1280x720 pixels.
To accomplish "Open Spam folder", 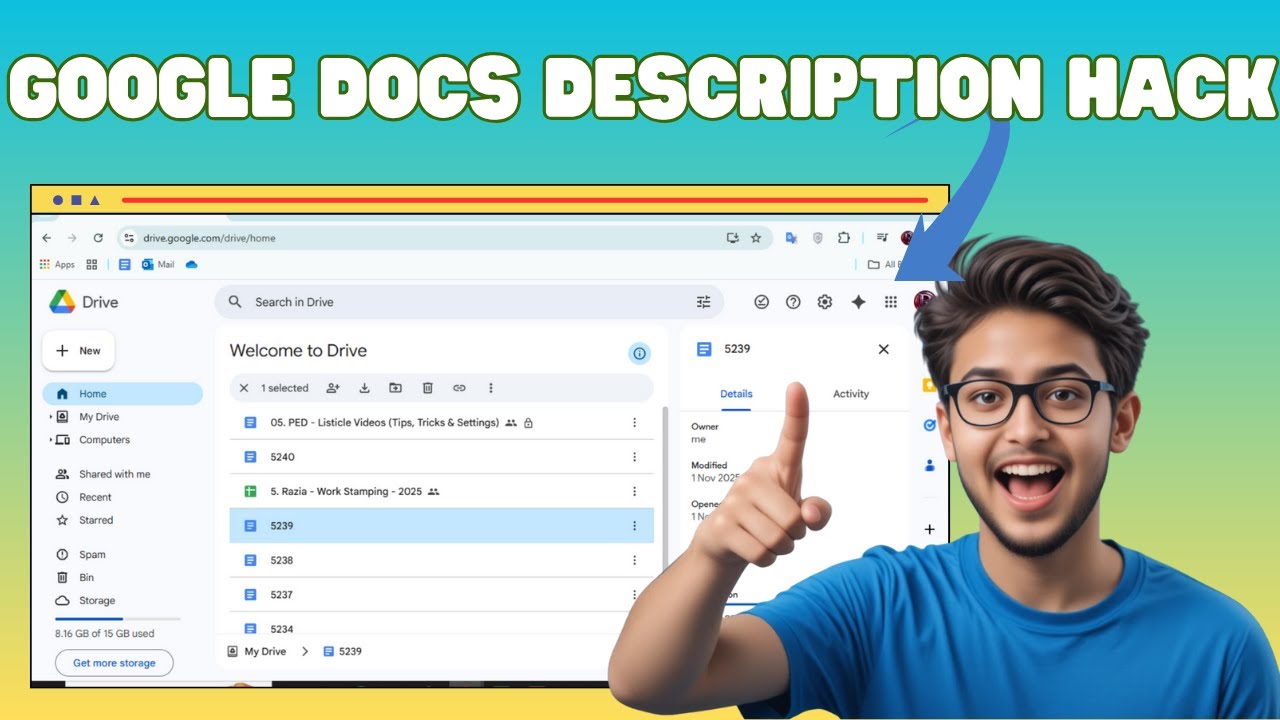I will pyautogui.click(x=92, y=554).
